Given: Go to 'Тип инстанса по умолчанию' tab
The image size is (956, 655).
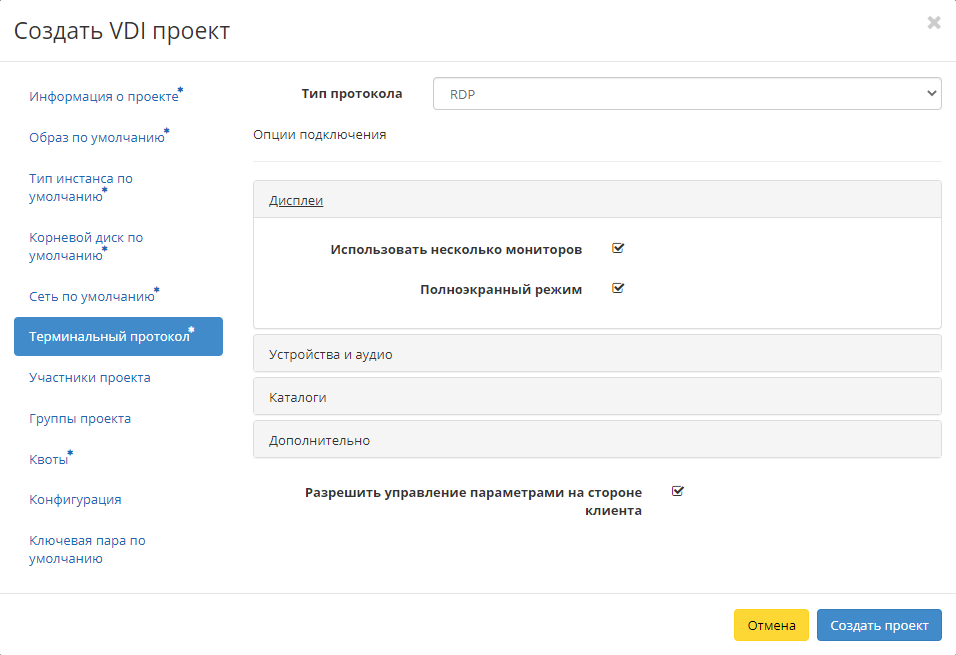Looking at the screenshot, I should click(x=81, y=187).
